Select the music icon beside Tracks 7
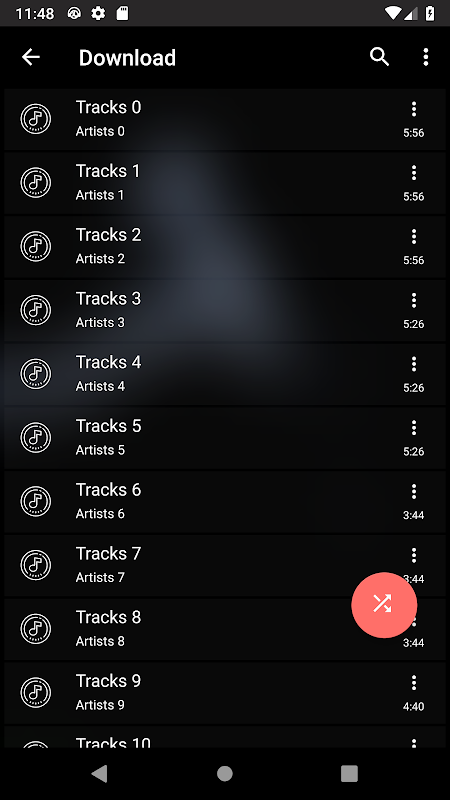The image size is (450, 800). click(x=36, y=565)
